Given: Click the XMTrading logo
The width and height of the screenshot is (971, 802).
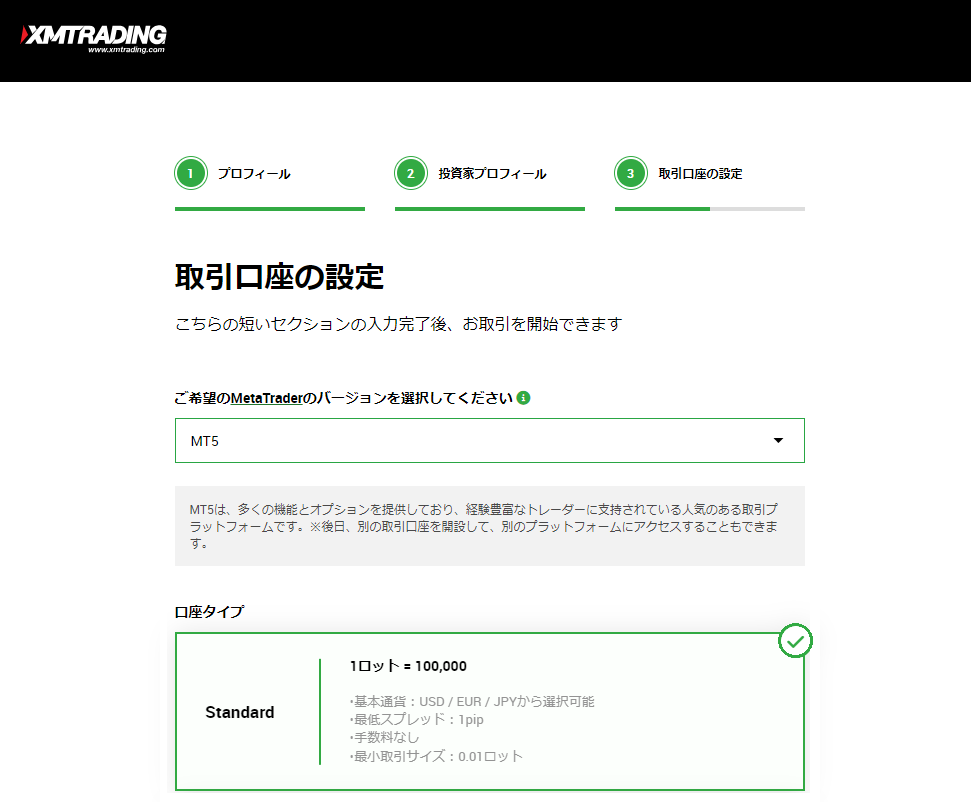Looking at the screenshot, I should [x=94, y=38].
